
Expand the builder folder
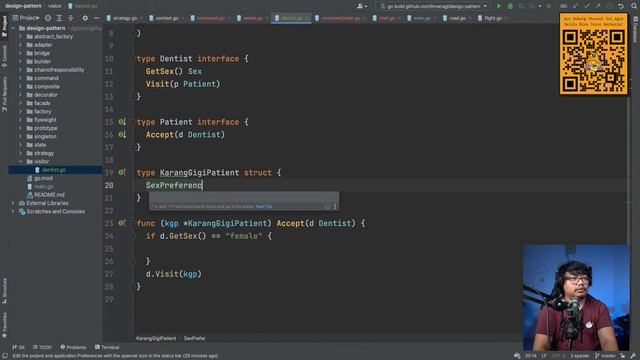[x=20, y=61]
